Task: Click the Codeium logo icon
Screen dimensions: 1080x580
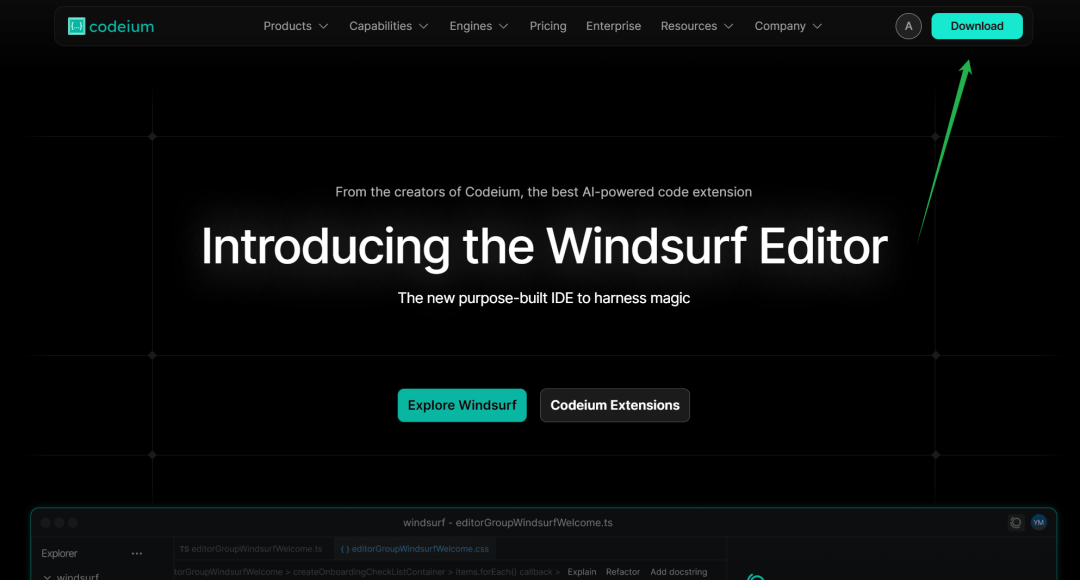Action: [76, 26]
